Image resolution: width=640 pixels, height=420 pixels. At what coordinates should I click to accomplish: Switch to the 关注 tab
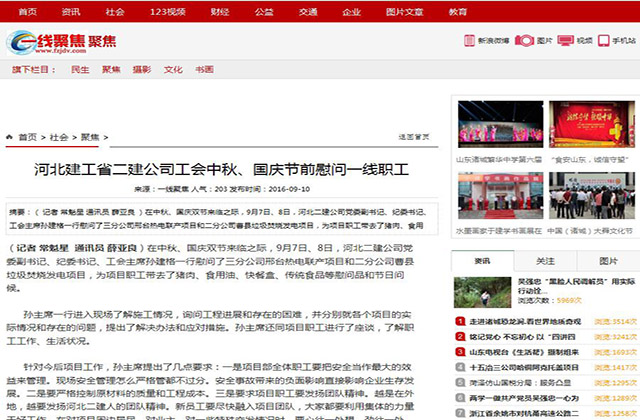(545, 260)
